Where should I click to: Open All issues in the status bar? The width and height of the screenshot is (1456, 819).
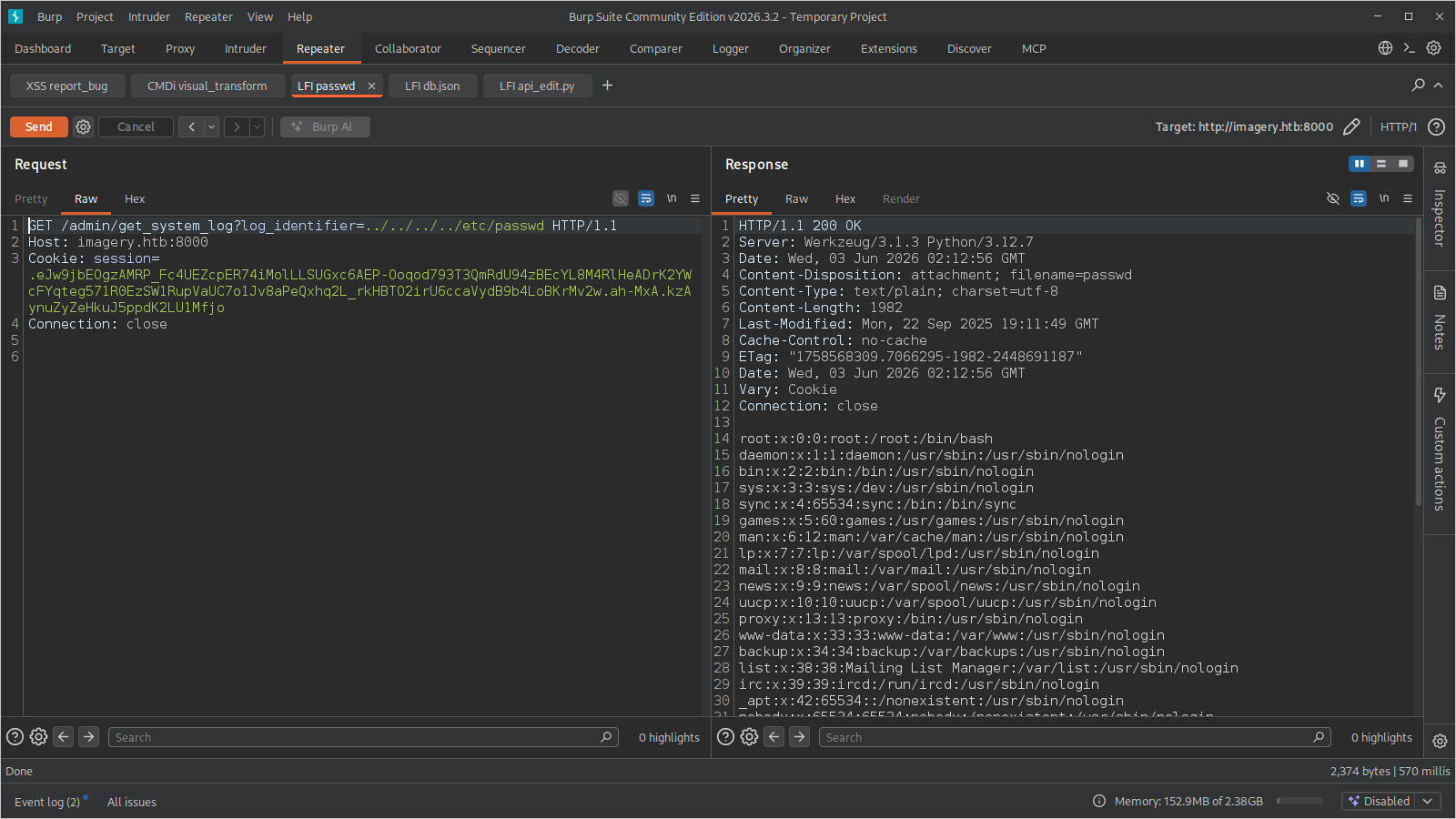[132, 802]
